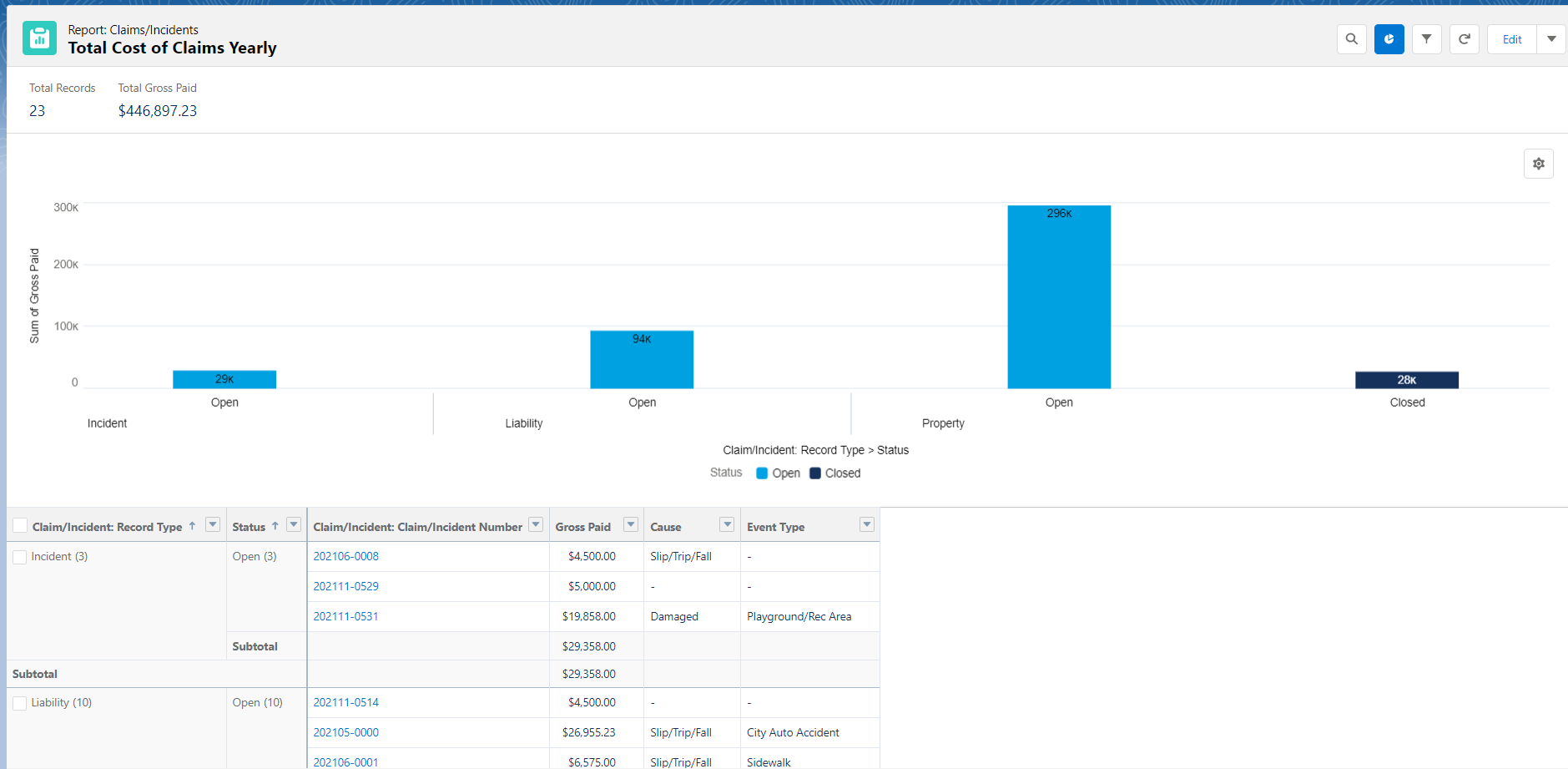Viewport: 1568px width, 769px height.
Task: Click the Gross Paid column header
Action: [x=583, y=527]
